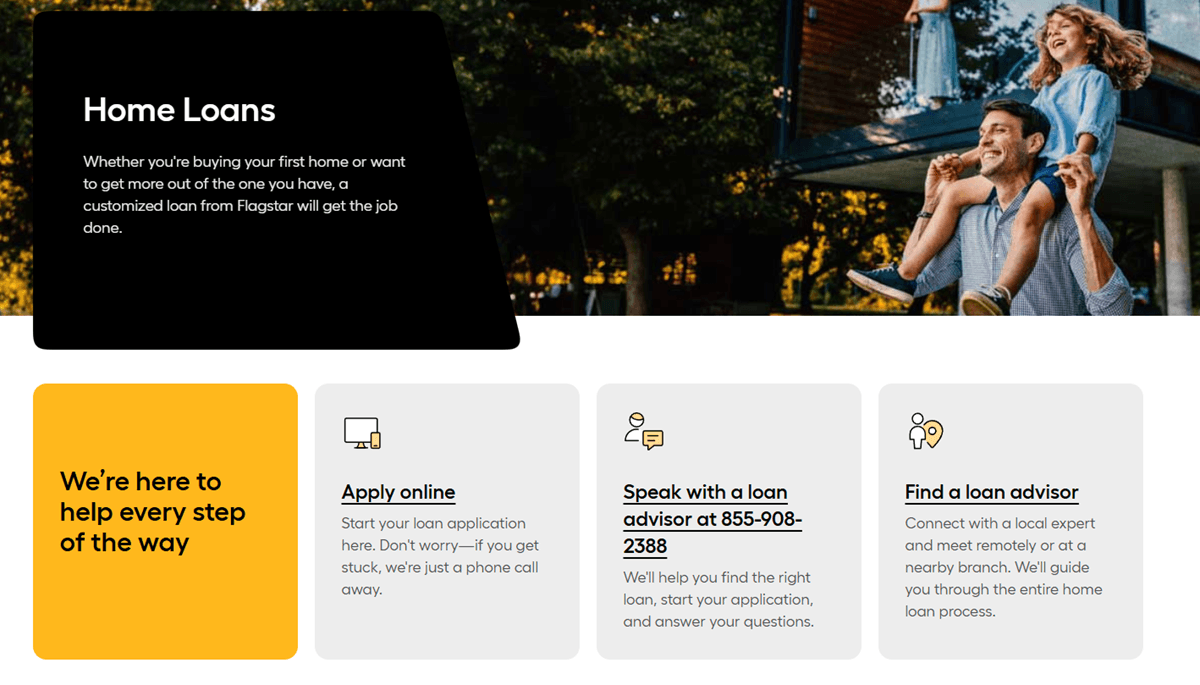
Task: Click the customized loan from Flagstar paragraph
Action: 244,194
